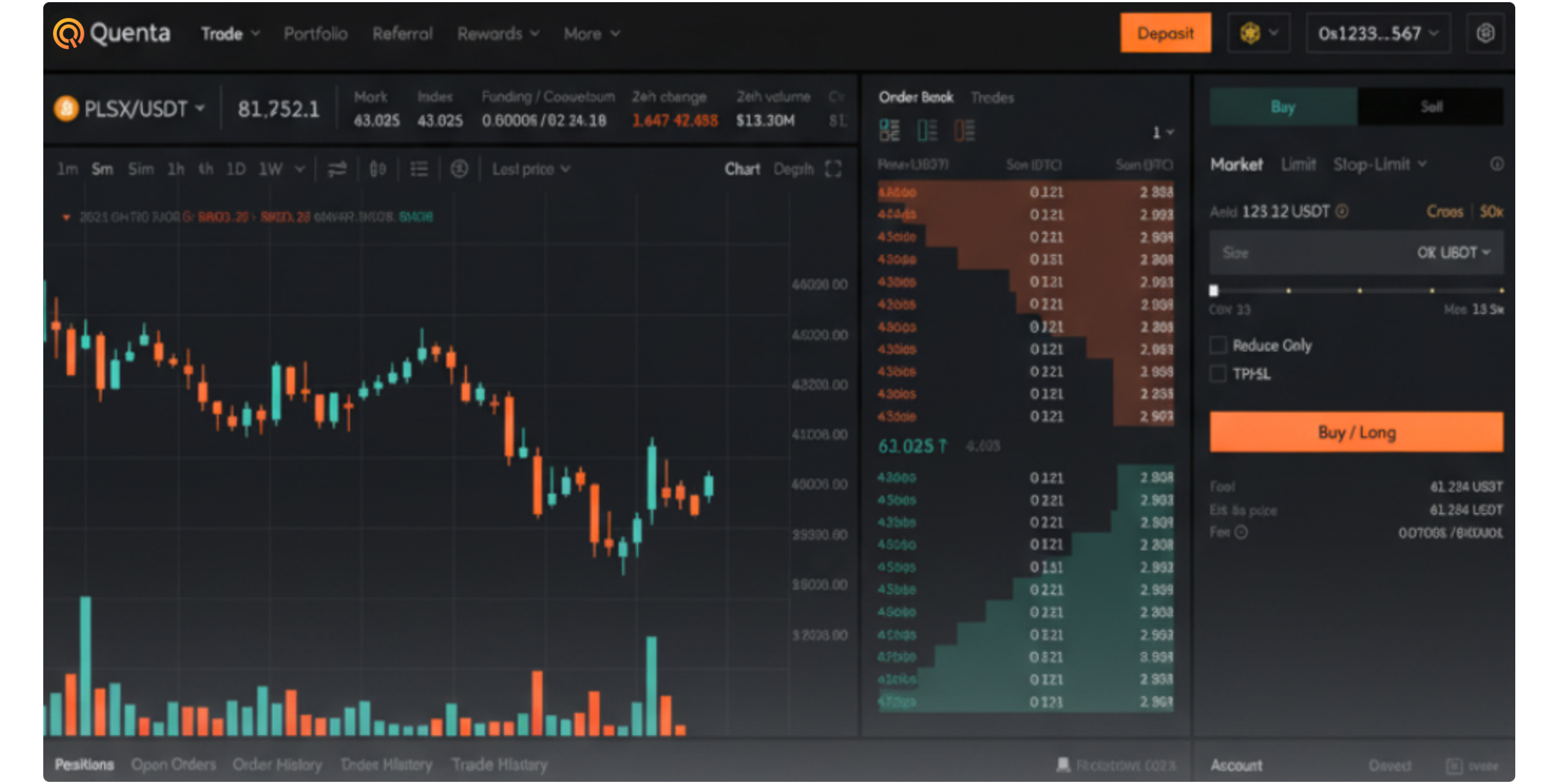Enable the TP/SL checkbox
This screenshot has height=784, width=1558.
click(x=1218, y=374)
